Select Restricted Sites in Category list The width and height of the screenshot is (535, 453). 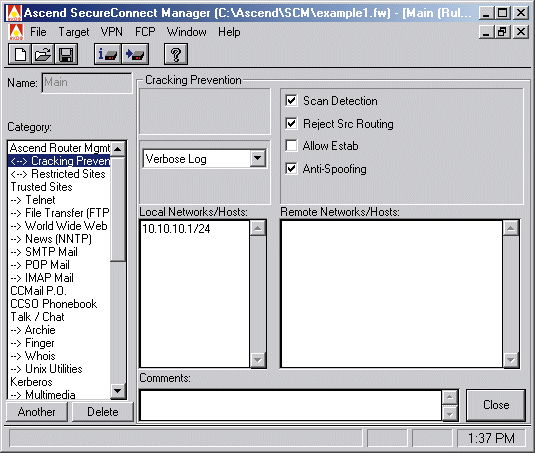pos(59,174)
